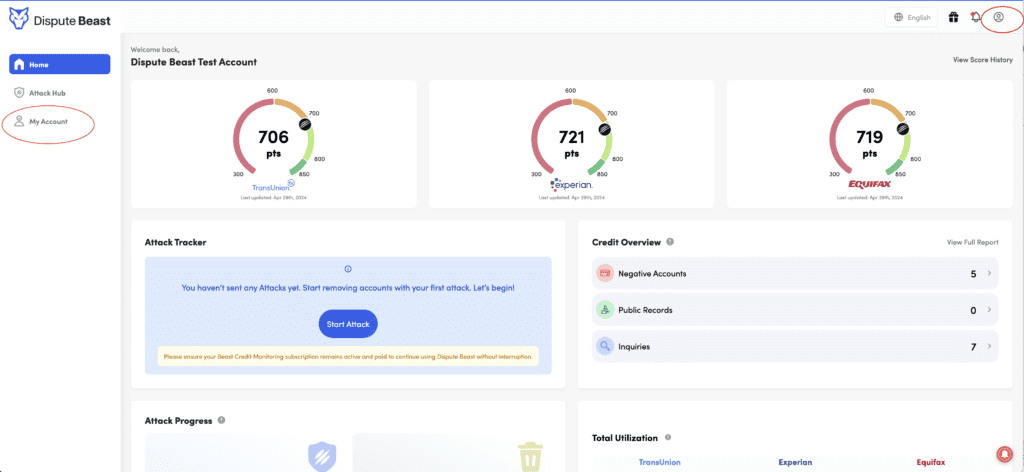Open the user profile icon
The image size is (1024, 472).
coord(998,17)
